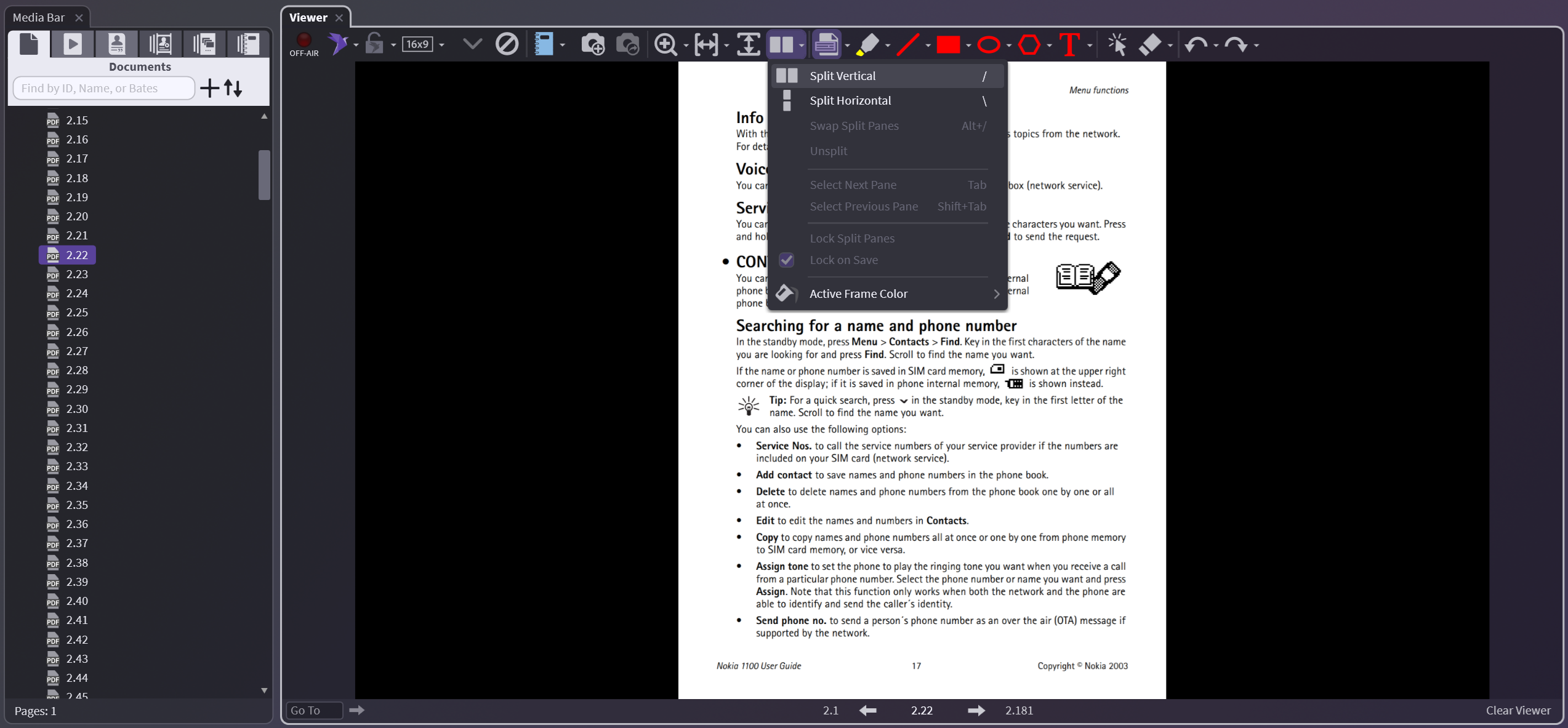This screenshot has height=728, width=1568.
Task: Select the yellow highlighter tool
Action: coord(867,44)
